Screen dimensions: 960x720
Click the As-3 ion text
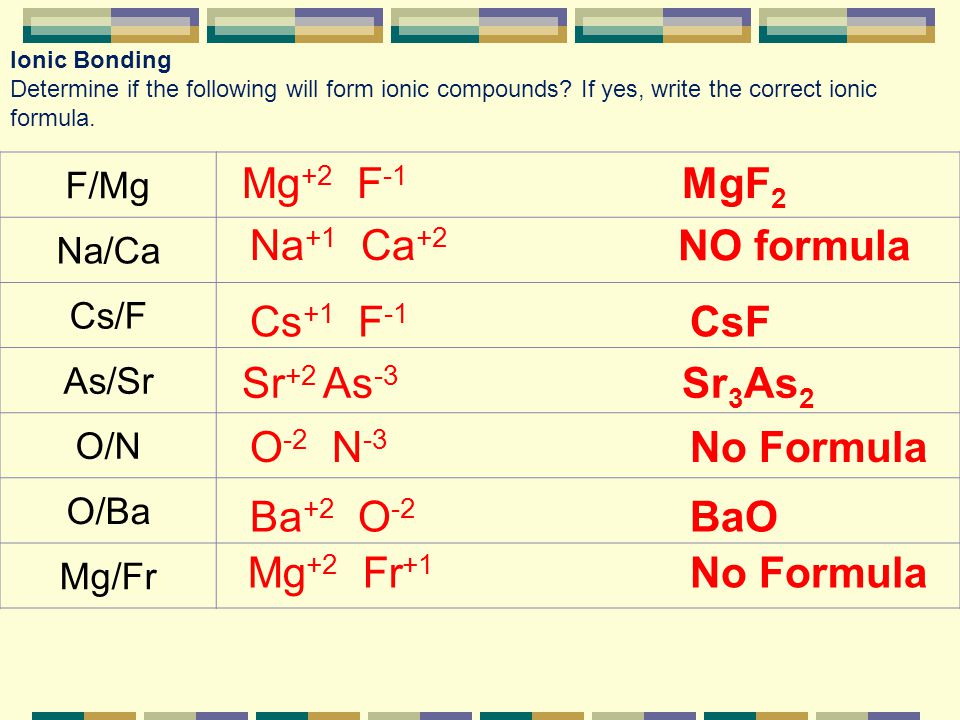361,383
